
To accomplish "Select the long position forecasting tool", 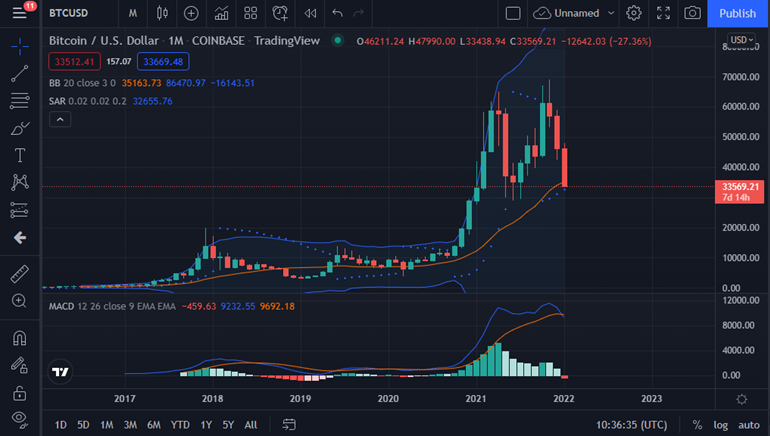I will click(20, 210).
